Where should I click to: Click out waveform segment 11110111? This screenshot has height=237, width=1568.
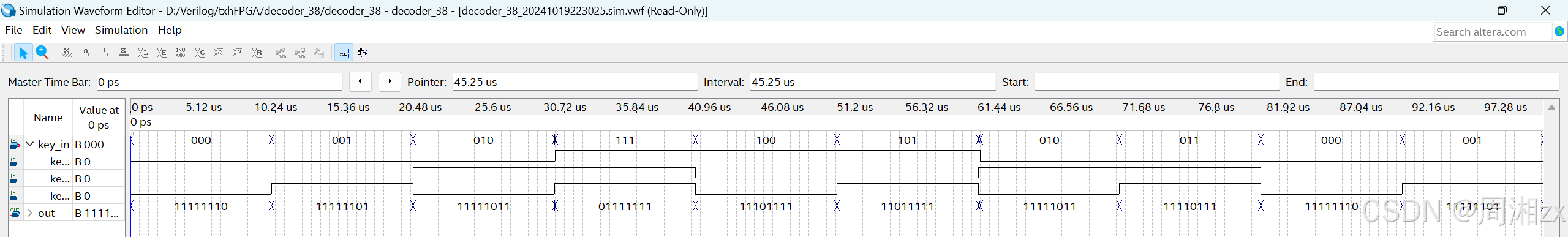(x=1189, y=206)
